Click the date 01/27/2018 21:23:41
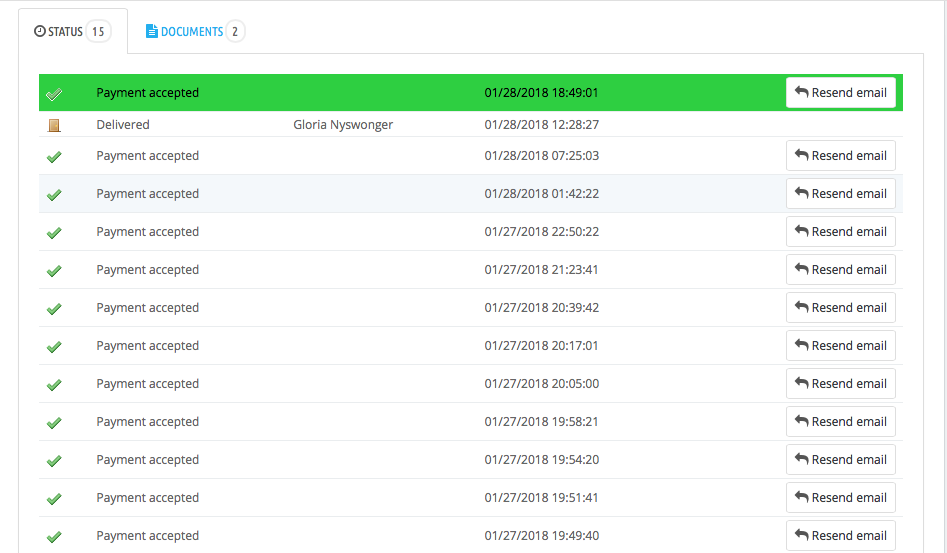The height and width of the screenshot is (553, 947). [541, 270]
